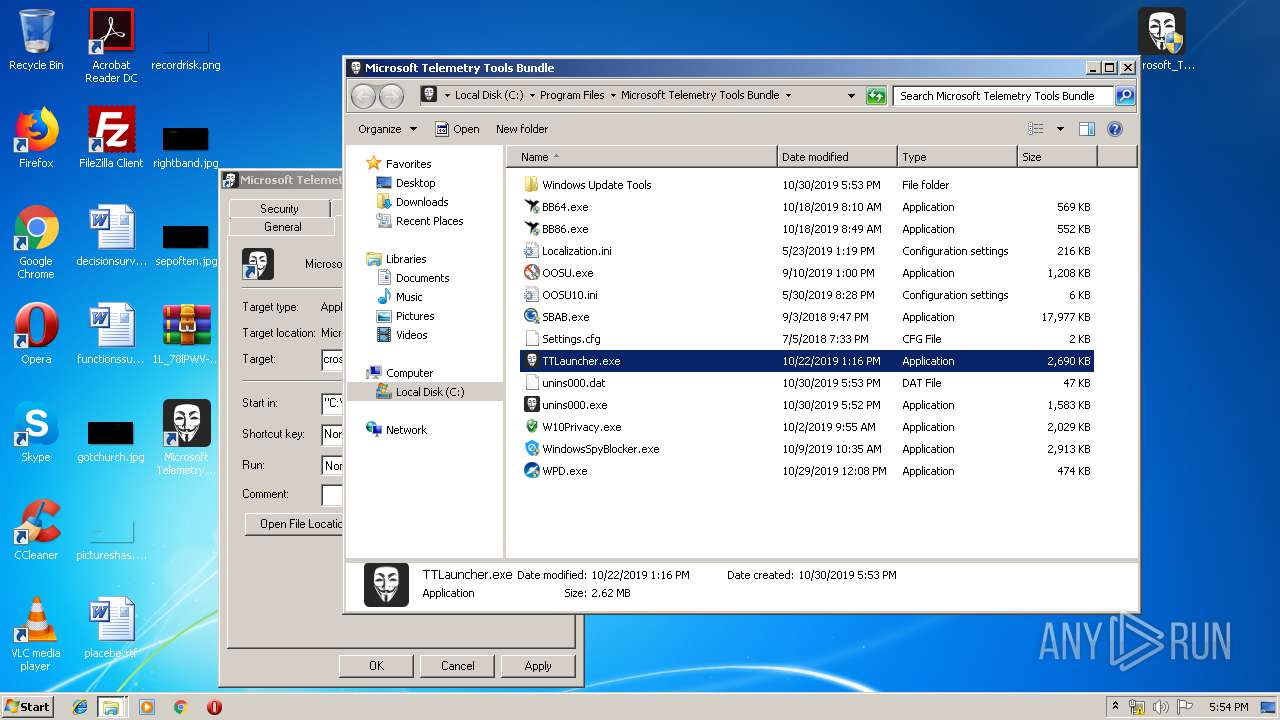Select the unins000.dat file icon
This screenshot has width=1280, height=720.
point(532,383)
